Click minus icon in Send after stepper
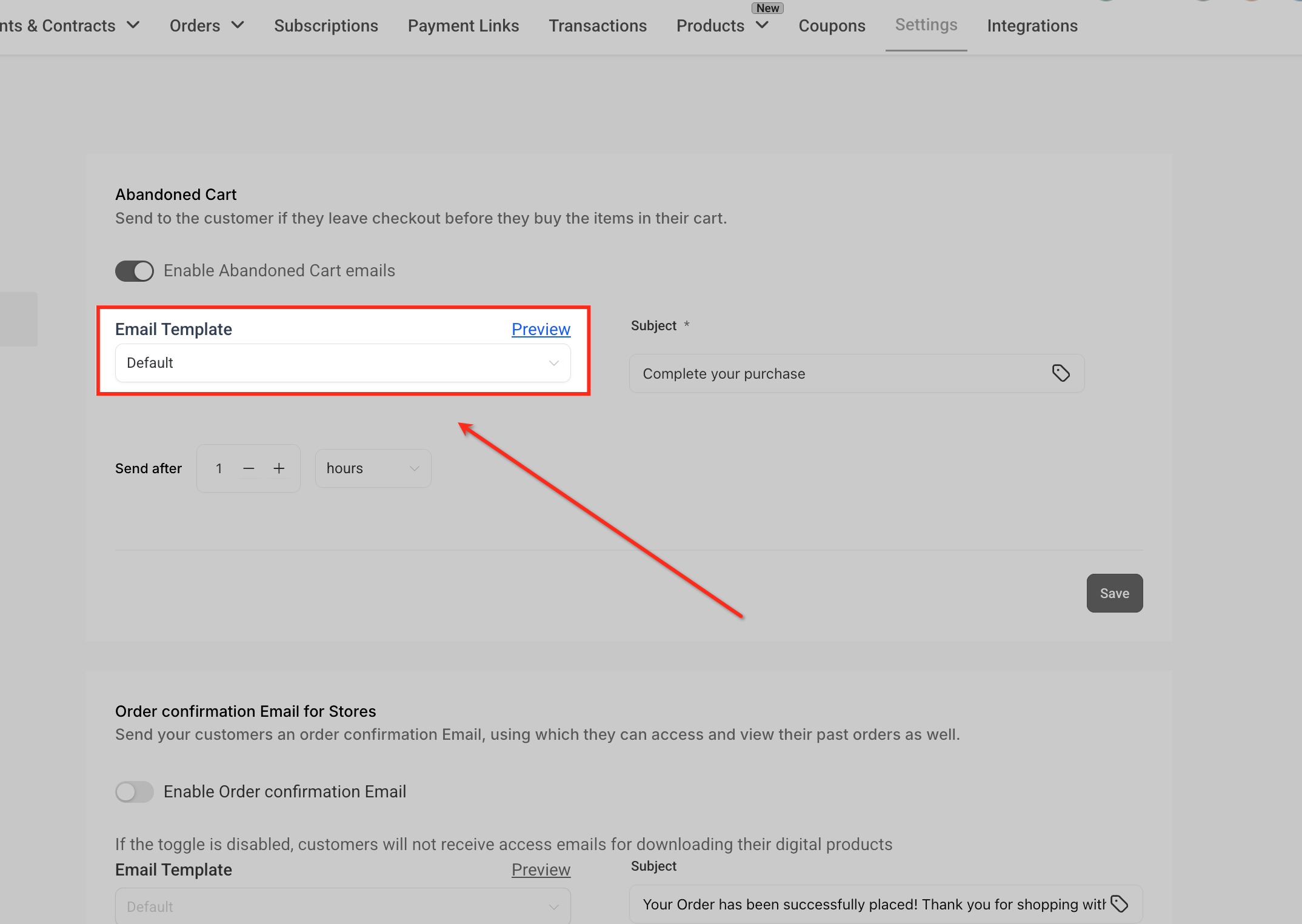 pos(249,468)
